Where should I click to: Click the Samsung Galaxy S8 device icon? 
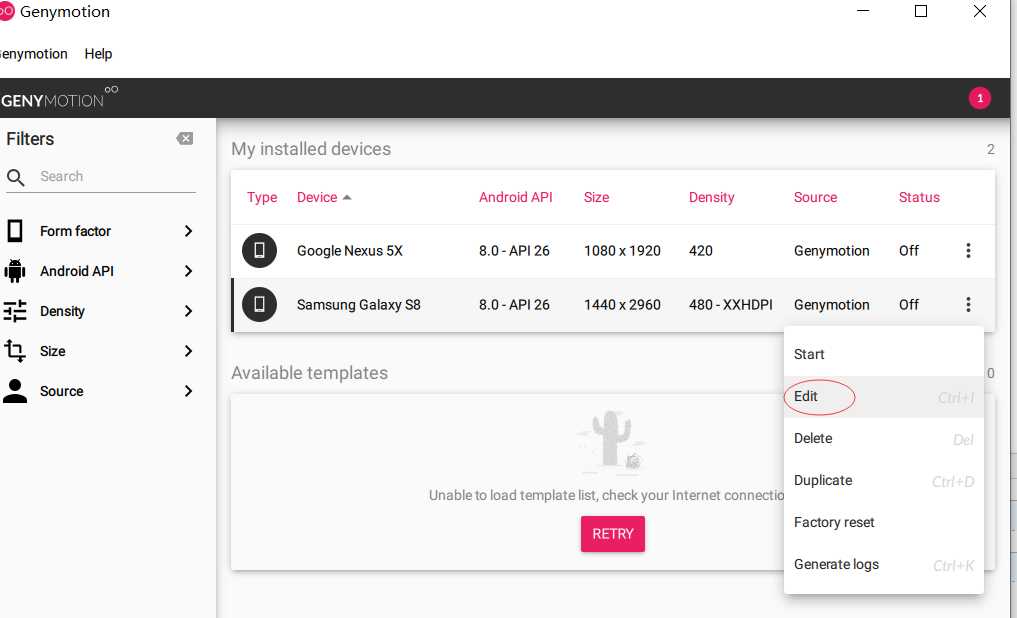259,304
